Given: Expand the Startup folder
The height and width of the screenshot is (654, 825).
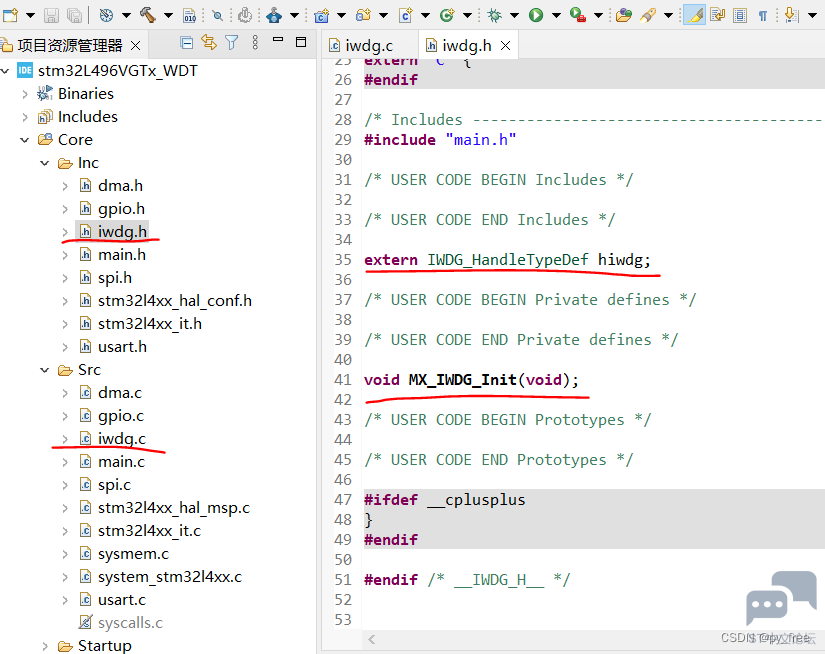Looking at the screenshot, I should 45,646.
